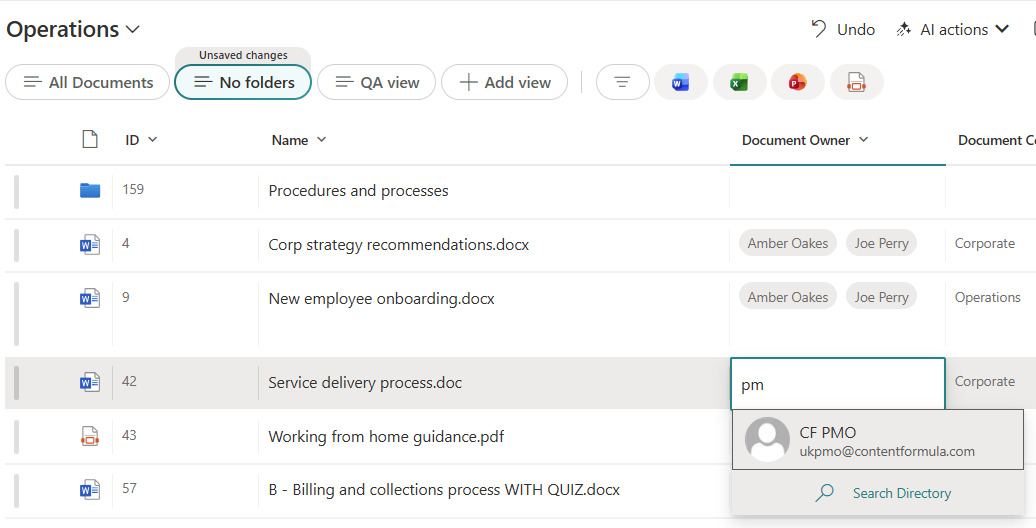Click the AI actions sparkle icon
1036x528 pixels.
tap(903, 30)
